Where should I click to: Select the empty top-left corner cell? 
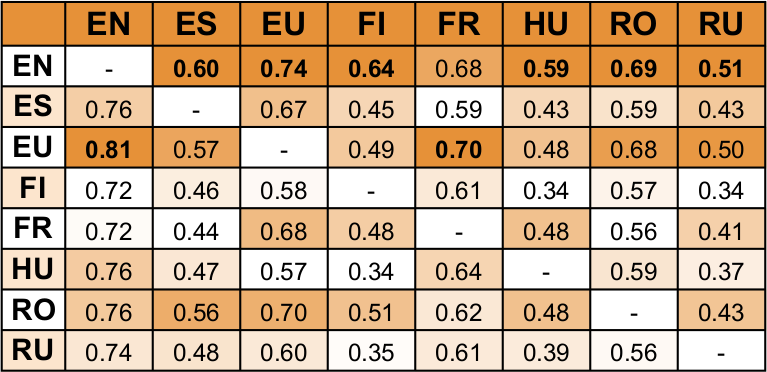pos(33,24)
